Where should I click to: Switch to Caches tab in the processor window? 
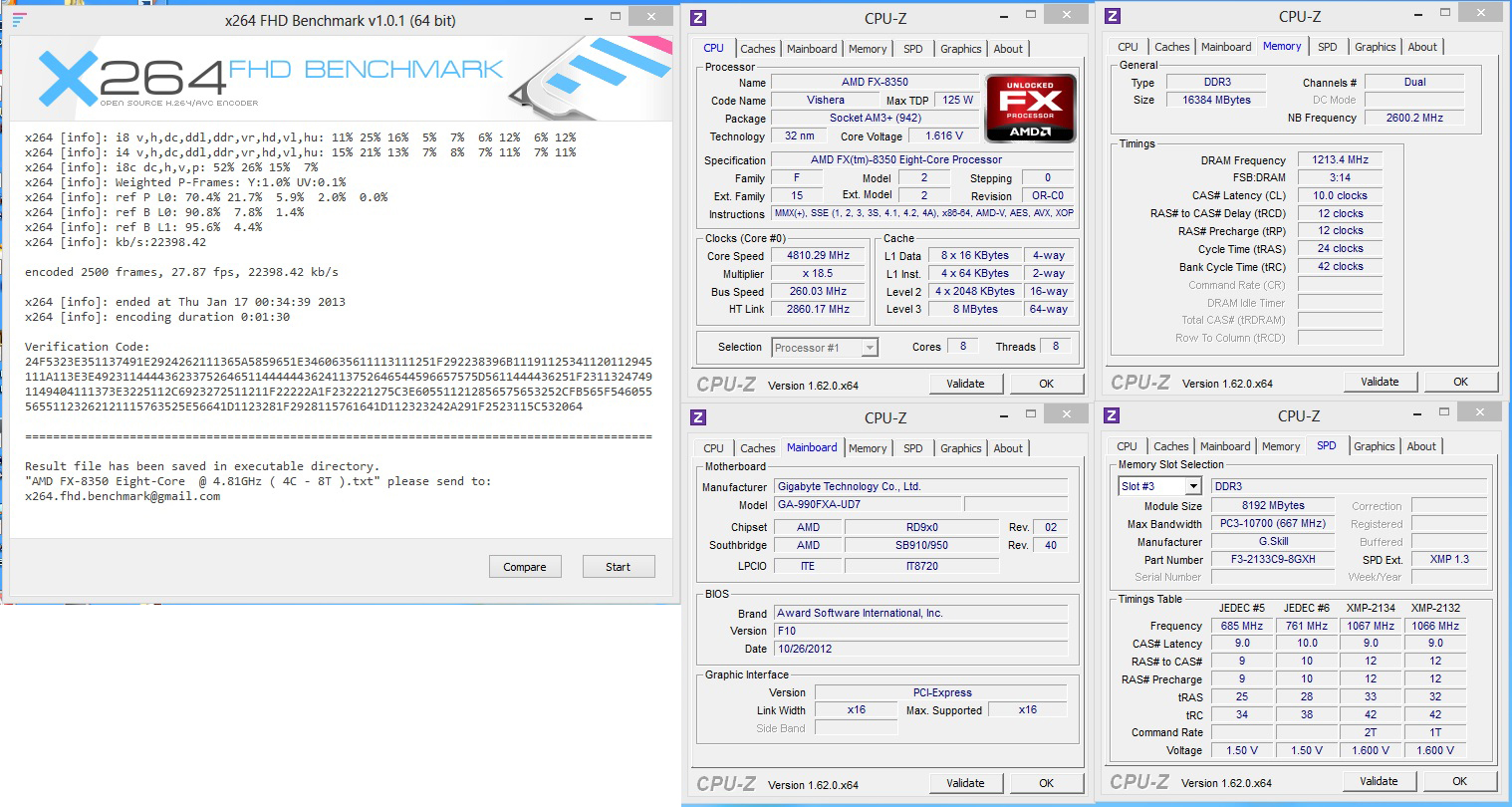(x=758, y=49)
